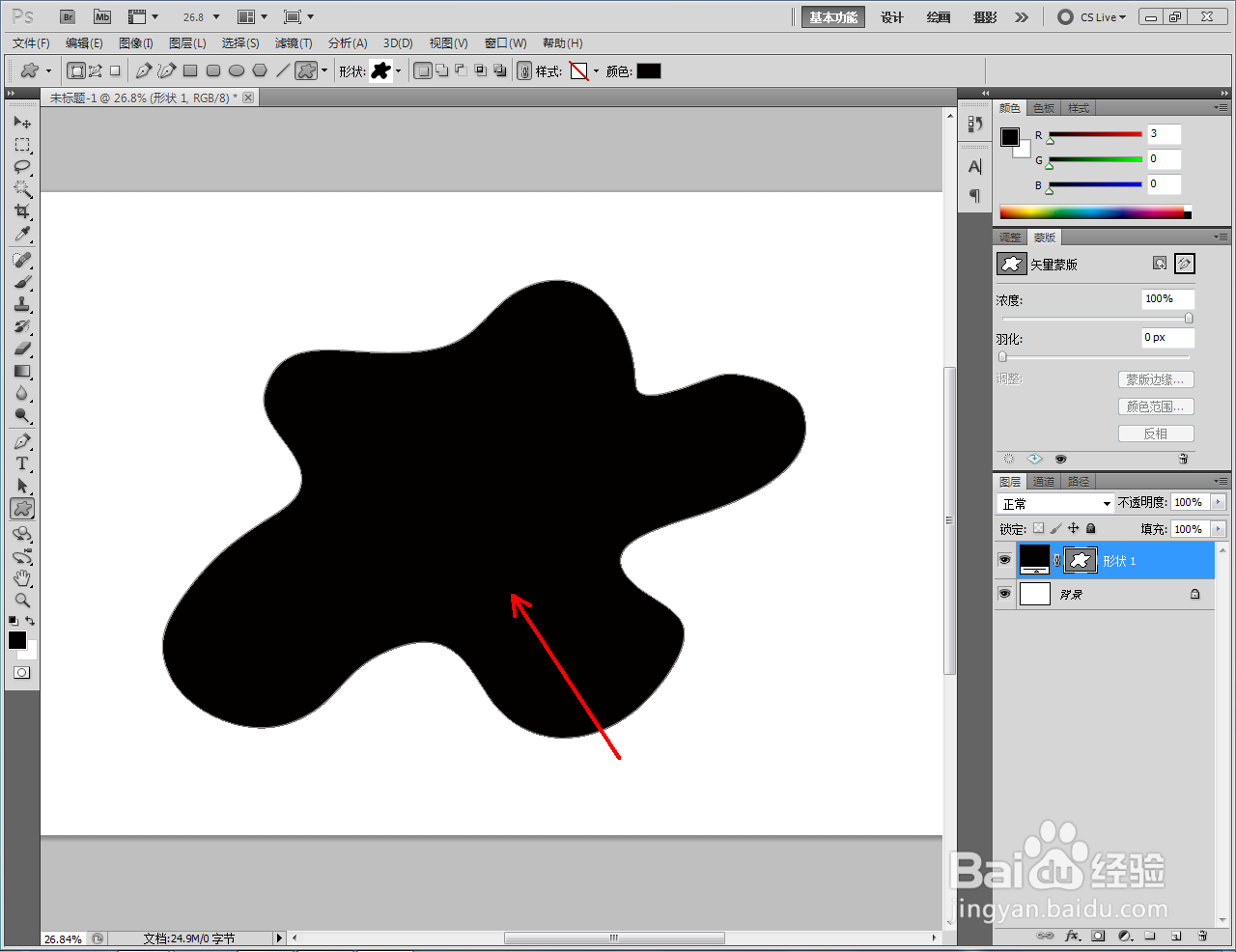Open the 图层(L) menu
This screenshot has width=1236, height=952.
(x=187, y=42)
